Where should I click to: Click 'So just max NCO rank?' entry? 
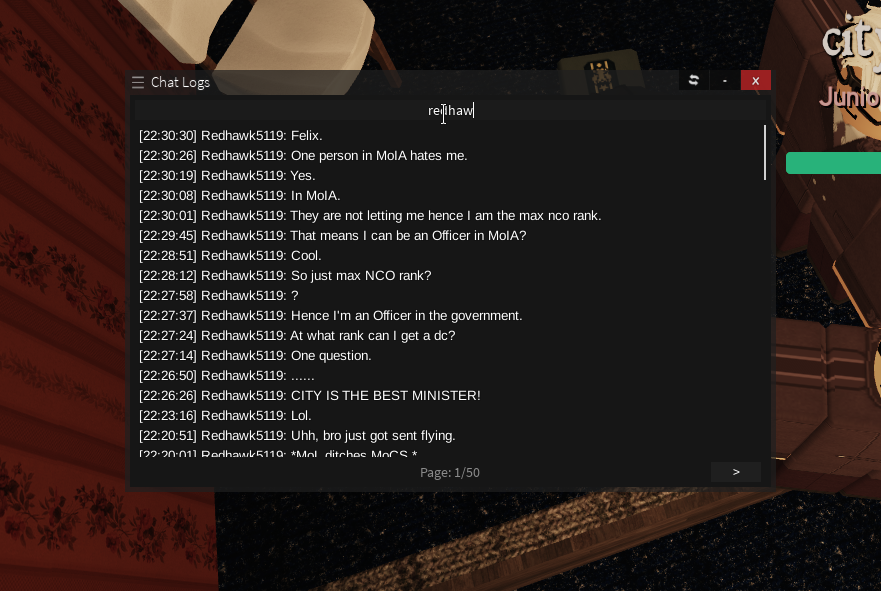coord(285,276)
